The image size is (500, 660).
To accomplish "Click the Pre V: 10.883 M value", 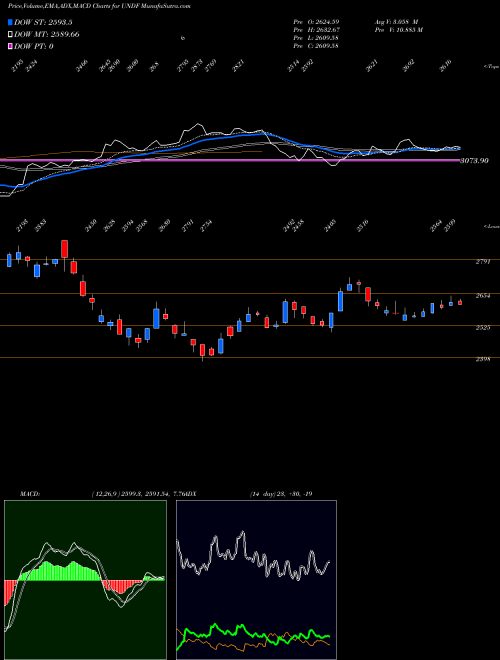I will tap(398, 30).
